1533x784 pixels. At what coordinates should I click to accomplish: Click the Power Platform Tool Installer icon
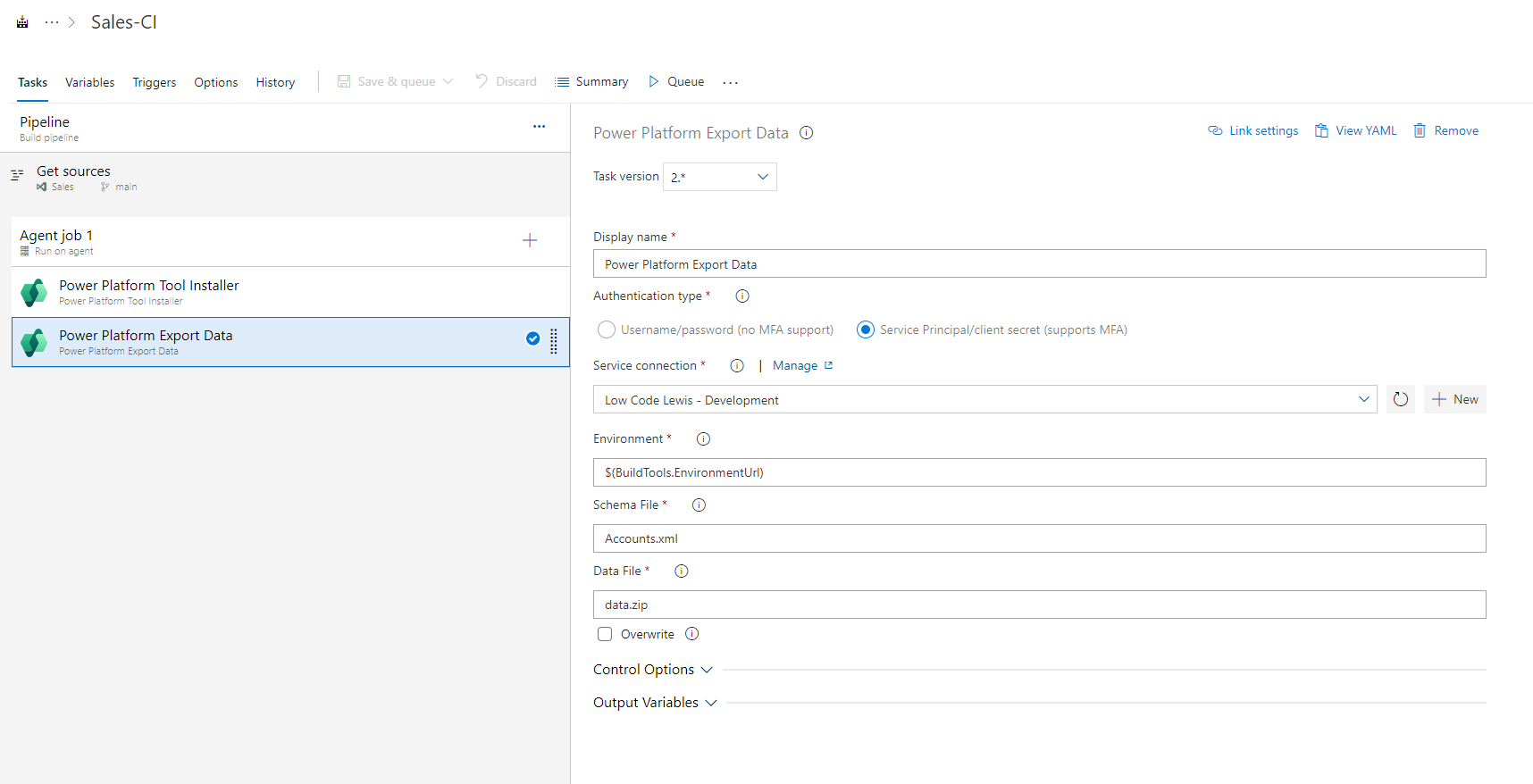pos(34,292)
